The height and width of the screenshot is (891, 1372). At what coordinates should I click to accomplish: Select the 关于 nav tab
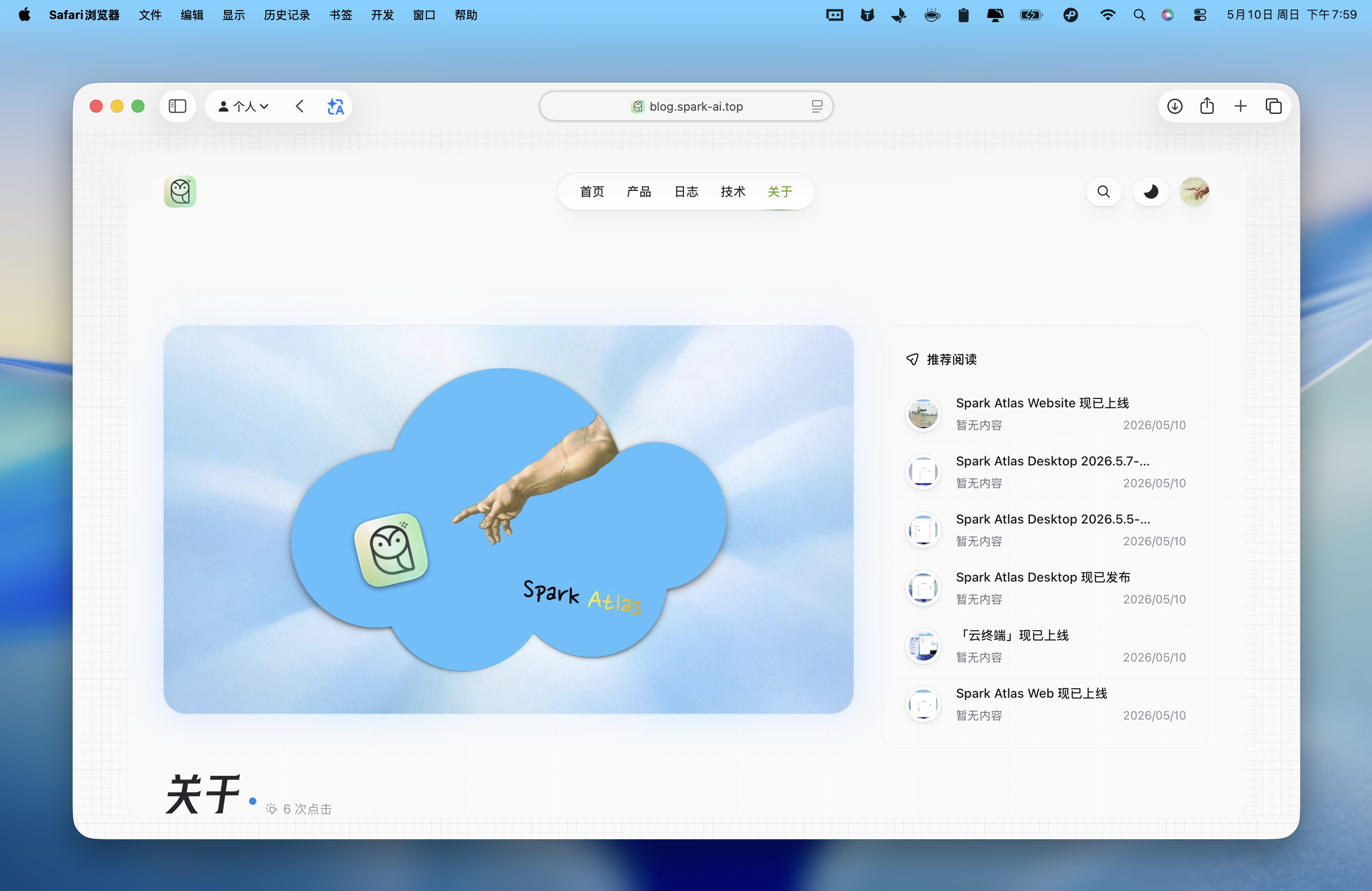[x=780, y=191]
